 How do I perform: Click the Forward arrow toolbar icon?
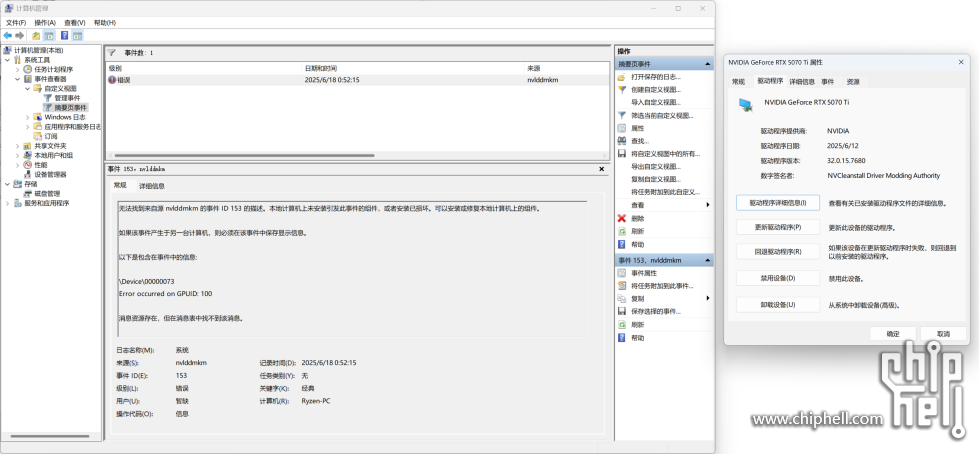click(x=20, y=36)
